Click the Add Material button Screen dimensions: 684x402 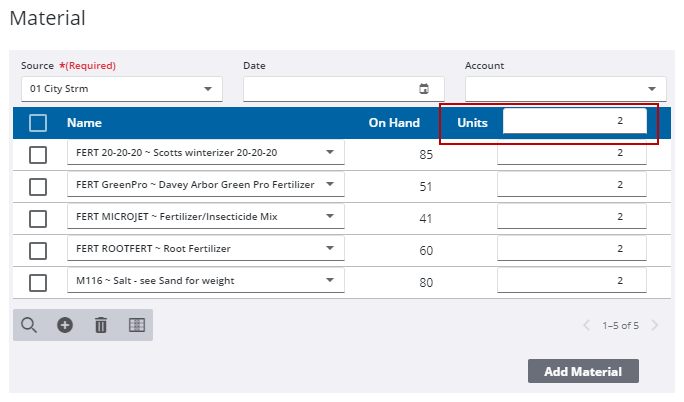point(583,372)
